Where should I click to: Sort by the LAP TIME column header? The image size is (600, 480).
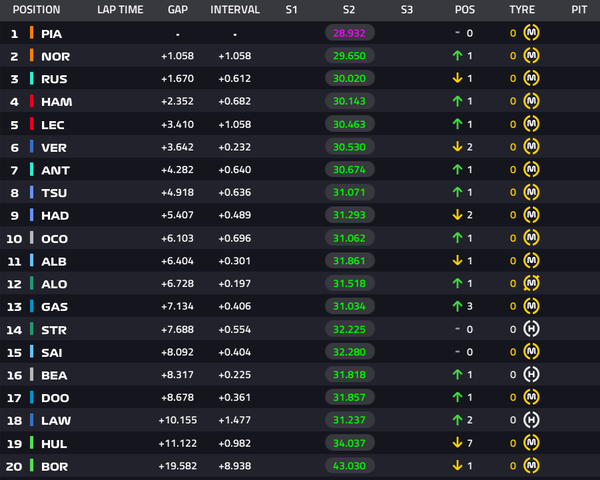120,10
